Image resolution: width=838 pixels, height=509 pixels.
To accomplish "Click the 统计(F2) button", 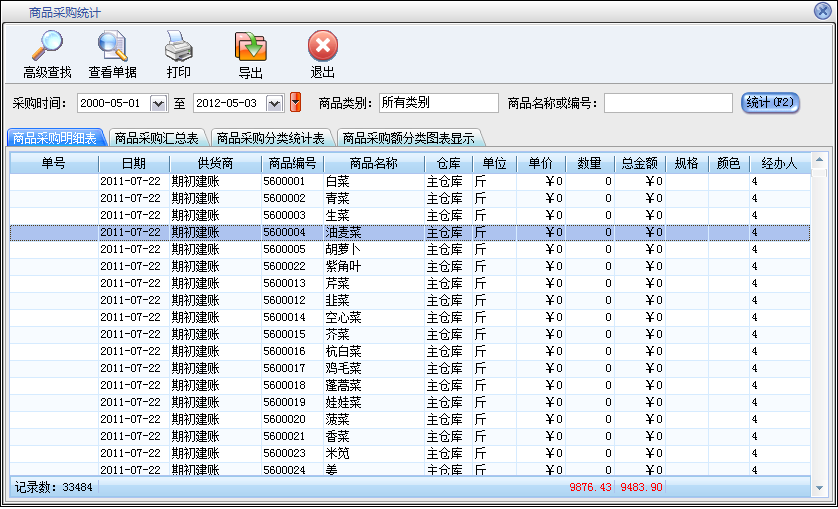I will pos(771,102).
